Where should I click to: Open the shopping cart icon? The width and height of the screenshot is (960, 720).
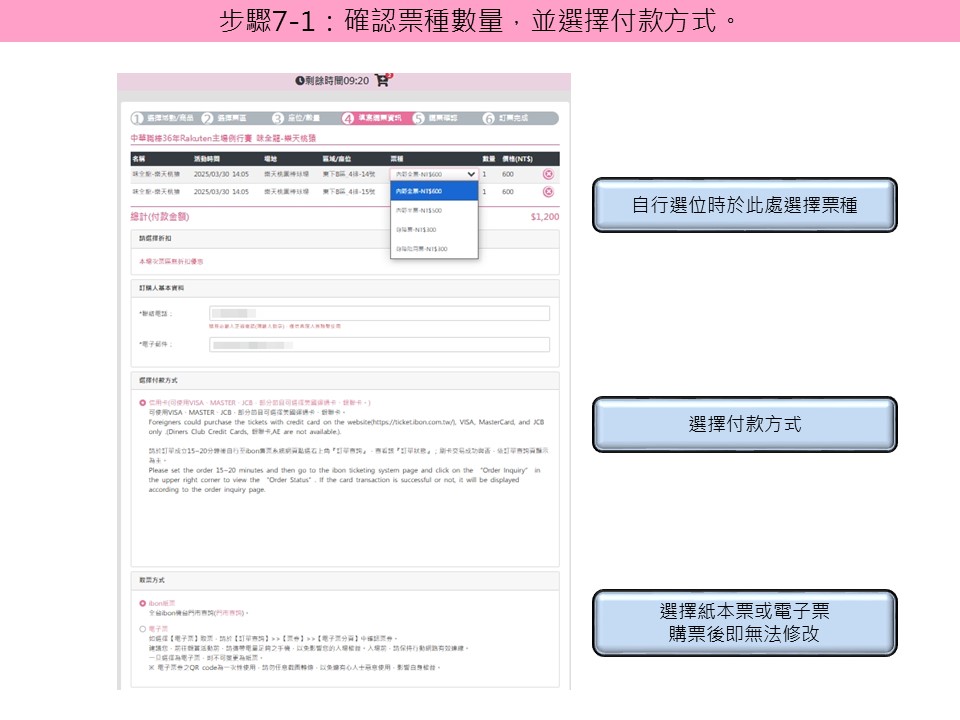coord(382,80)
